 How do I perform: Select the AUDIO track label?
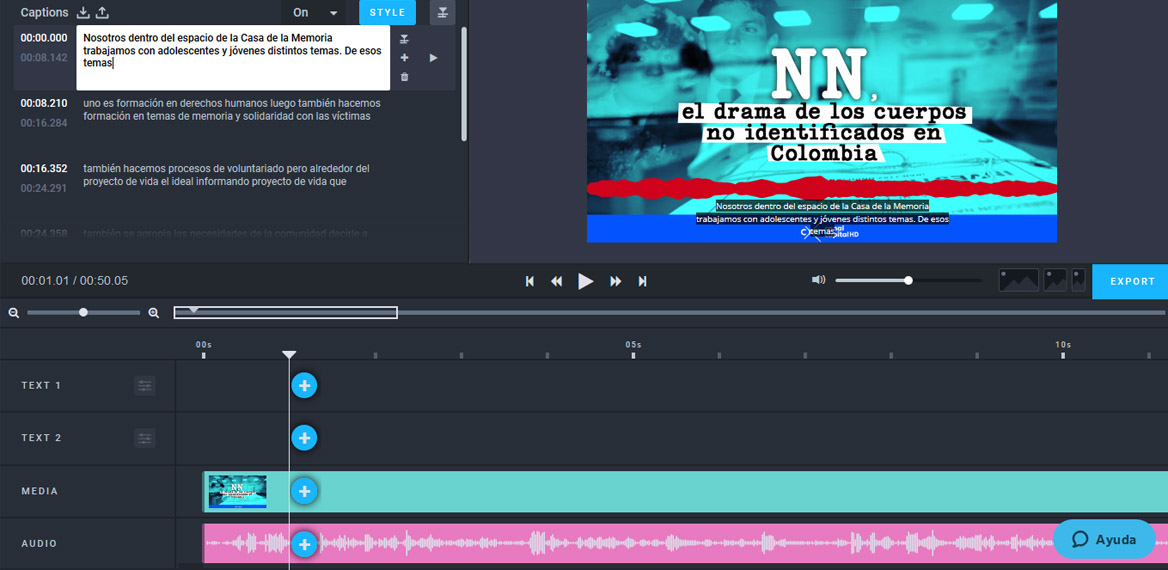click(x=39, y=544)
